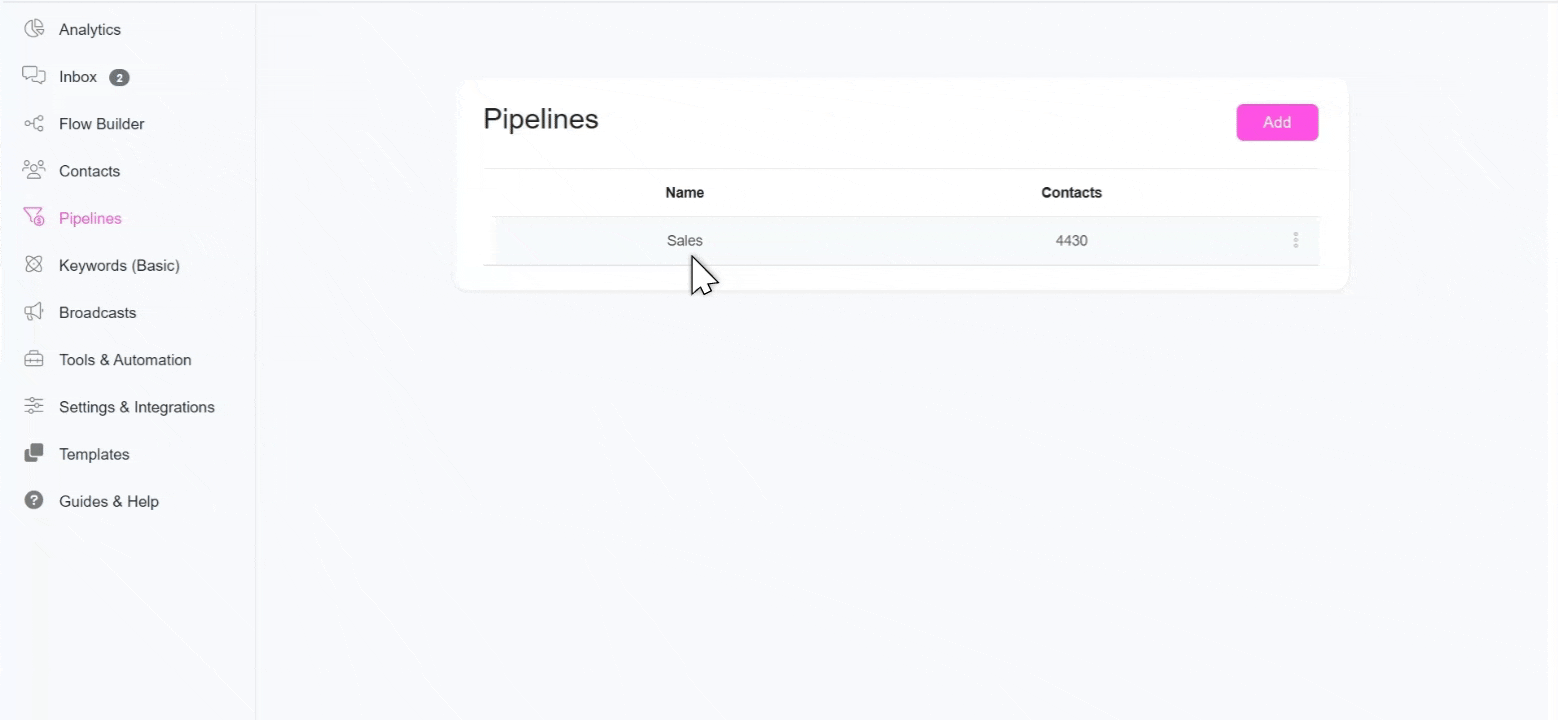This screenshot has width=1558, height=720.
Task: Select the Inbox unread count badge
Action: click(x=119, y=77)
